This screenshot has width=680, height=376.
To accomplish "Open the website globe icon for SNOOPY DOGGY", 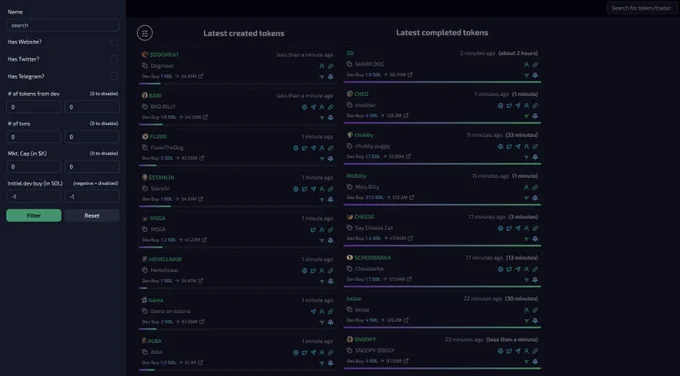I will tap(500, 351).
